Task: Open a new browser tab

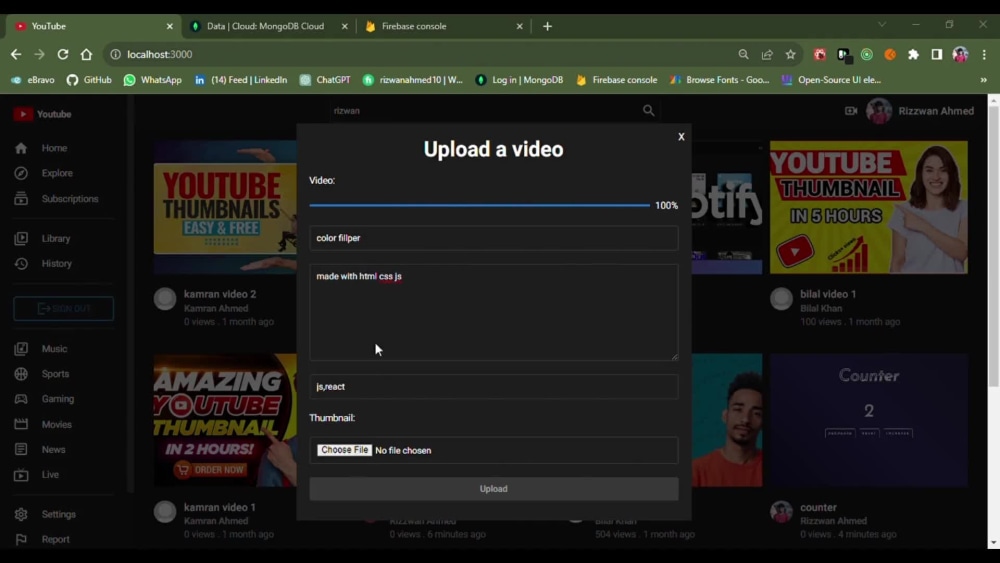Action: 547,26
